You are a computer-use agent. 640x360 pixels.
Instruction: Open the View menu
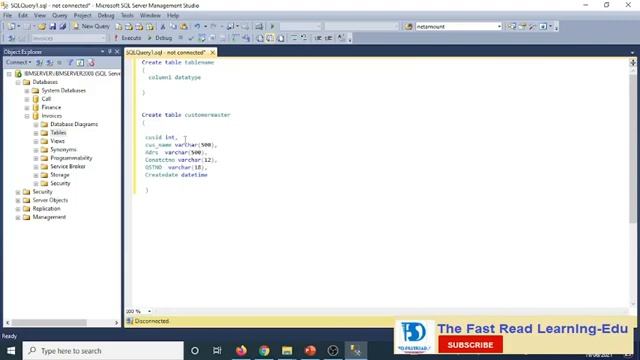click(40, 16)
